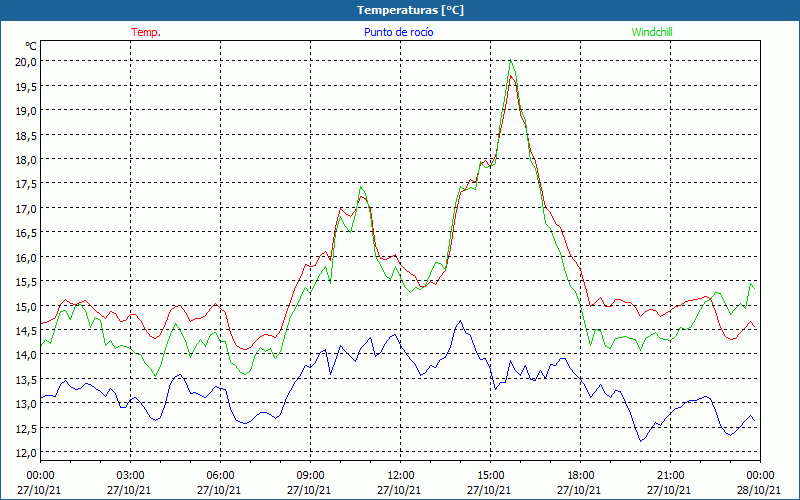Click the 20,0 y-axis value

[27, 62]
